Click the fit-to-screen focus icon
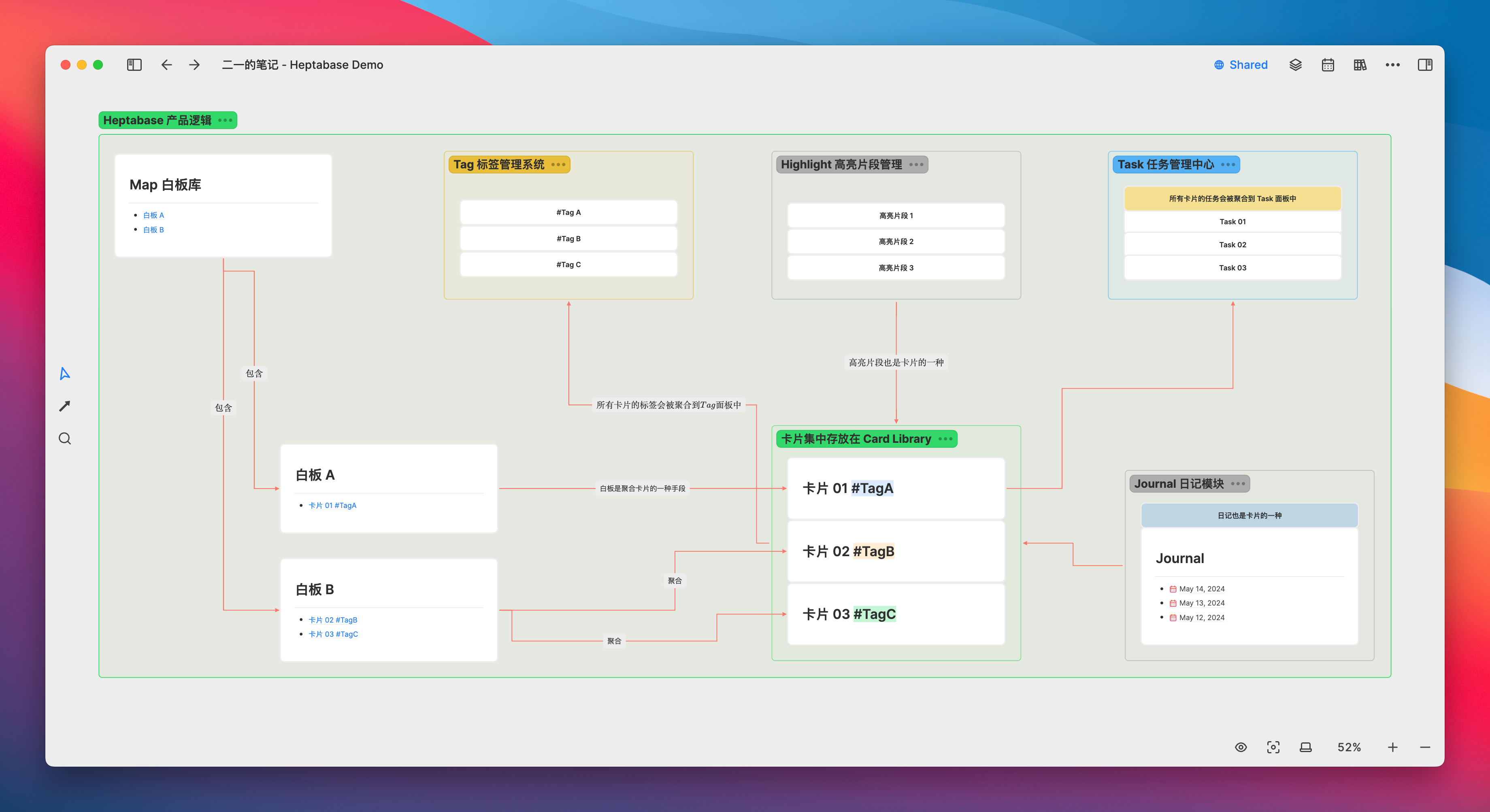The image size is (1490, 812). coord(1273,747)
